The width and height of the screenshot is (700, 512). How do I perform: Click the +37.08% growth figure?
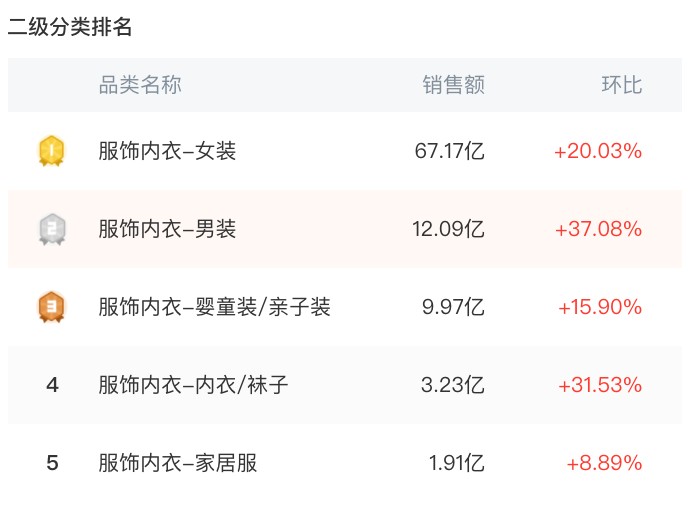click(x=599, y=229)
